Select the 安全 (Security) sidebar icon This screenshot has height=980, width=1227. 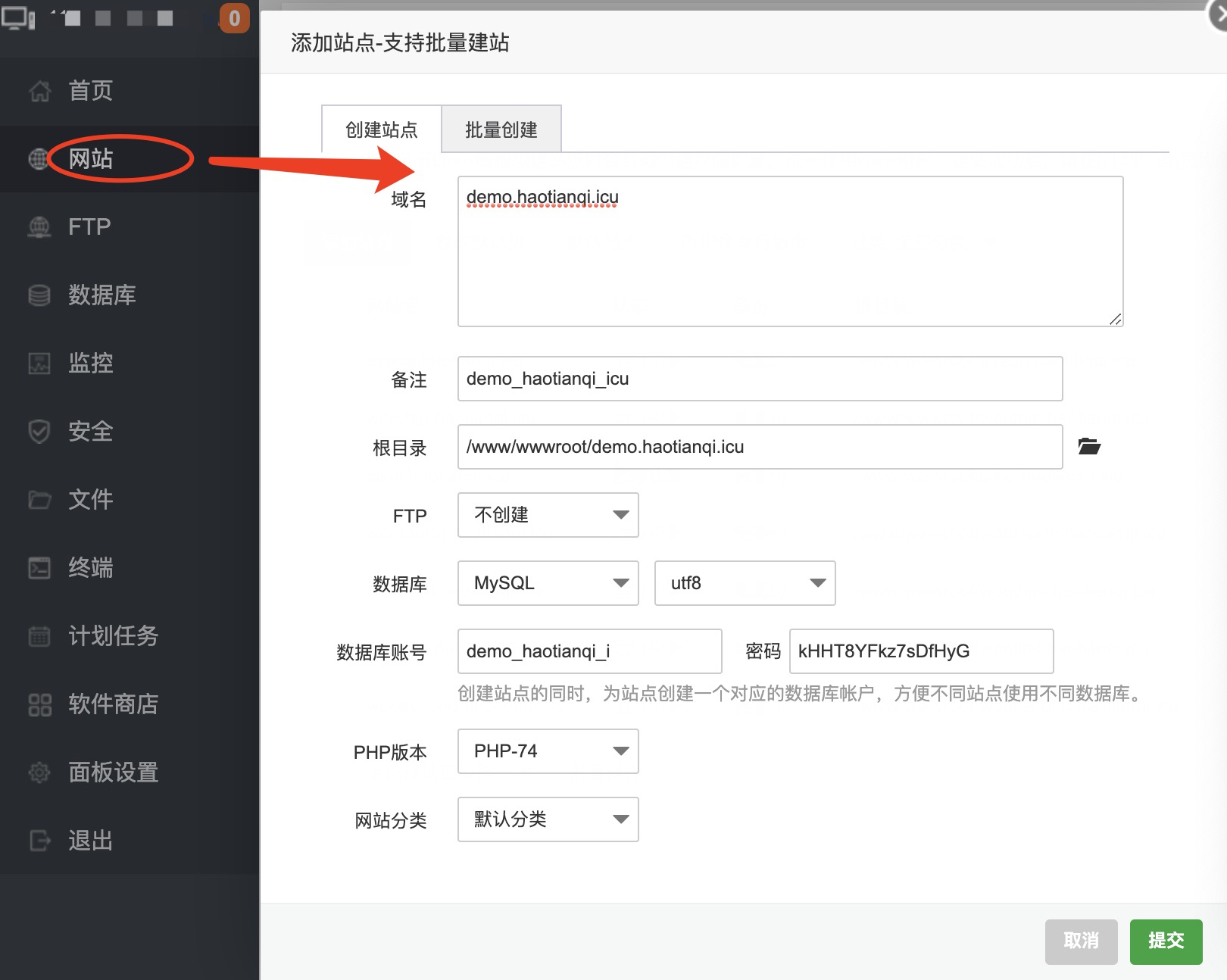coord(39,432)
